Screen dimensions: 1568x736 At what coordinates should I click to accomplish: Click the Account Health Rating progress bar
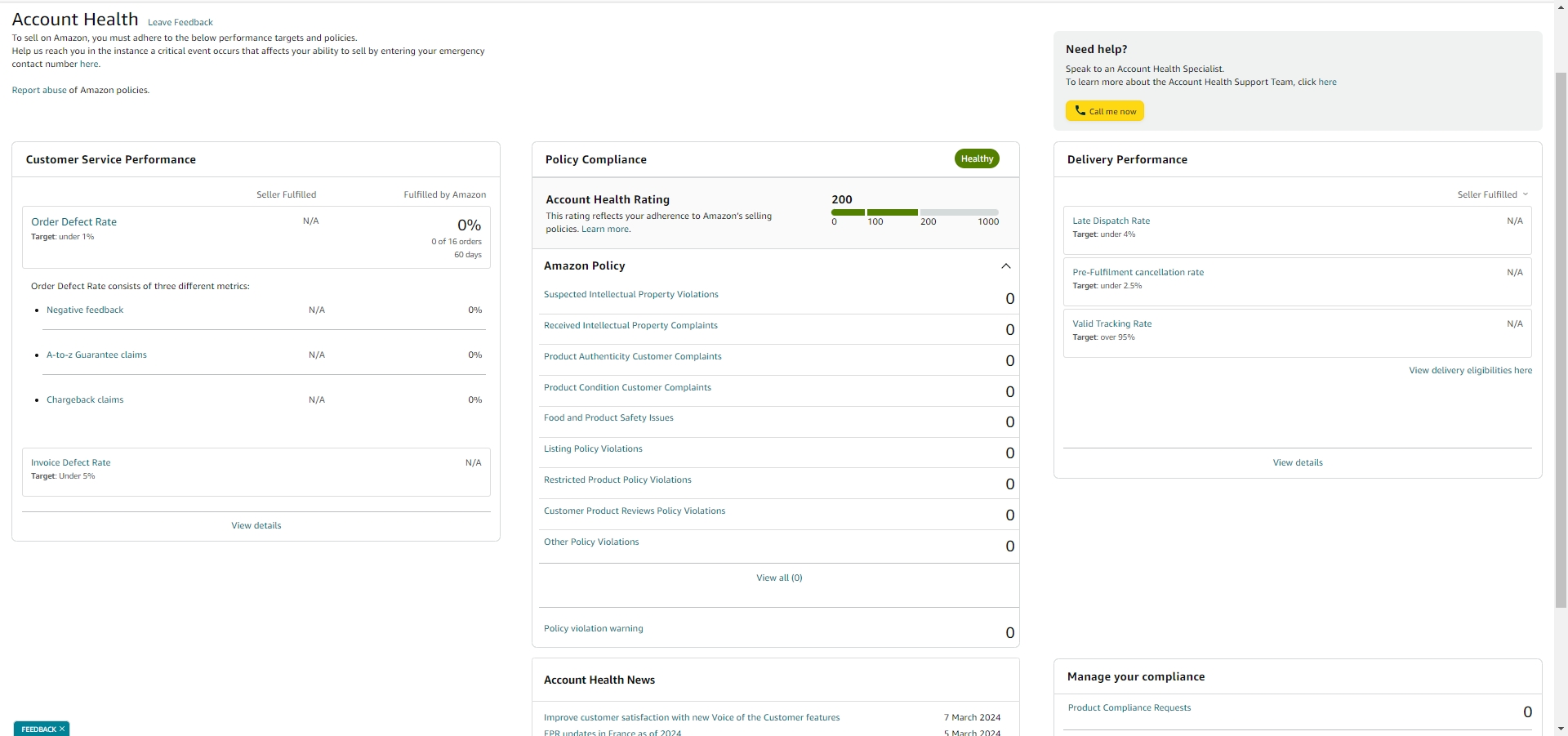tap(915, 212)
